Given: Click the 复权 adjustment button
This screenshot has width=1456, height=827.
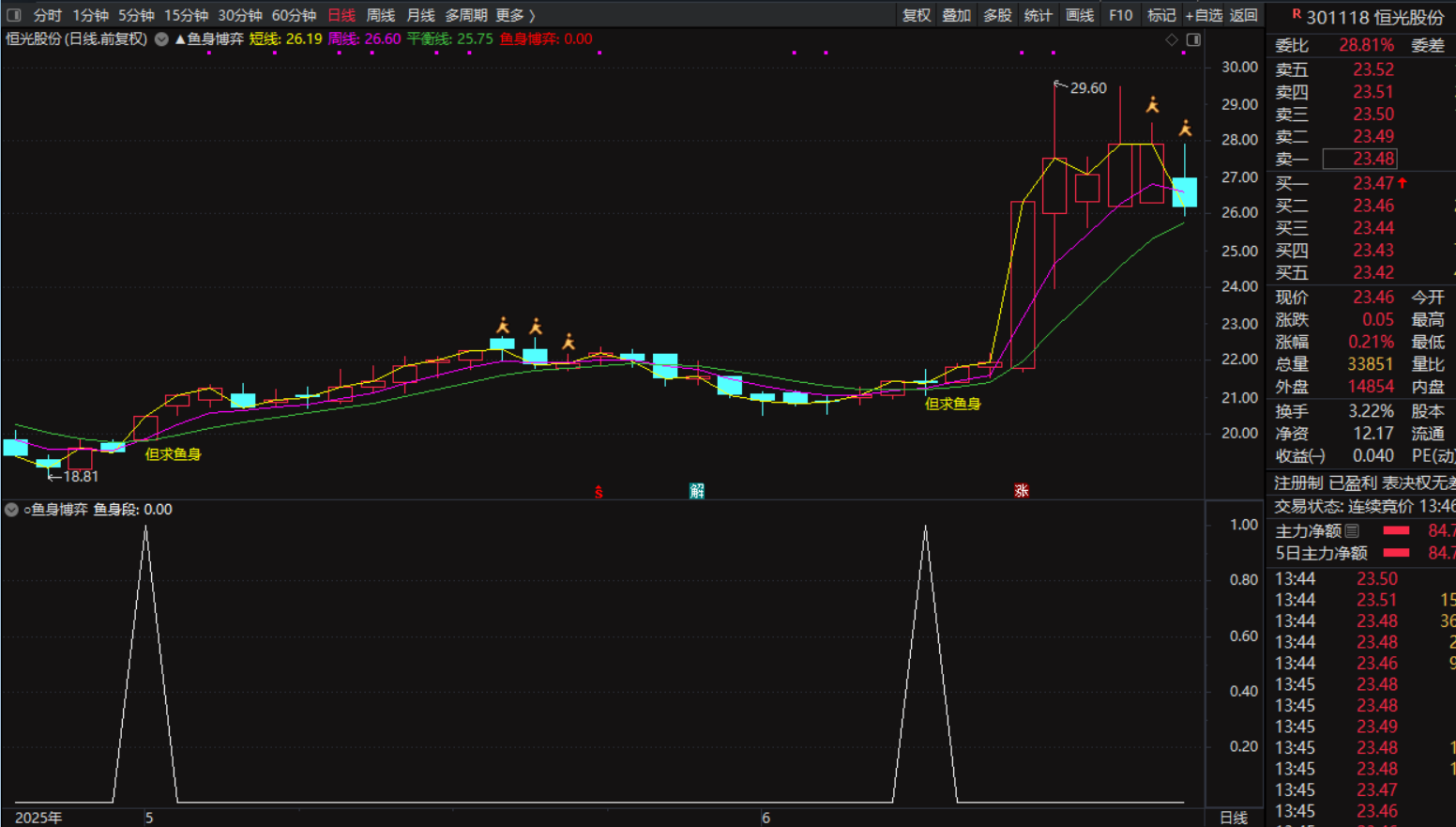Looking at the screenshot, I should tap(916, 15).
